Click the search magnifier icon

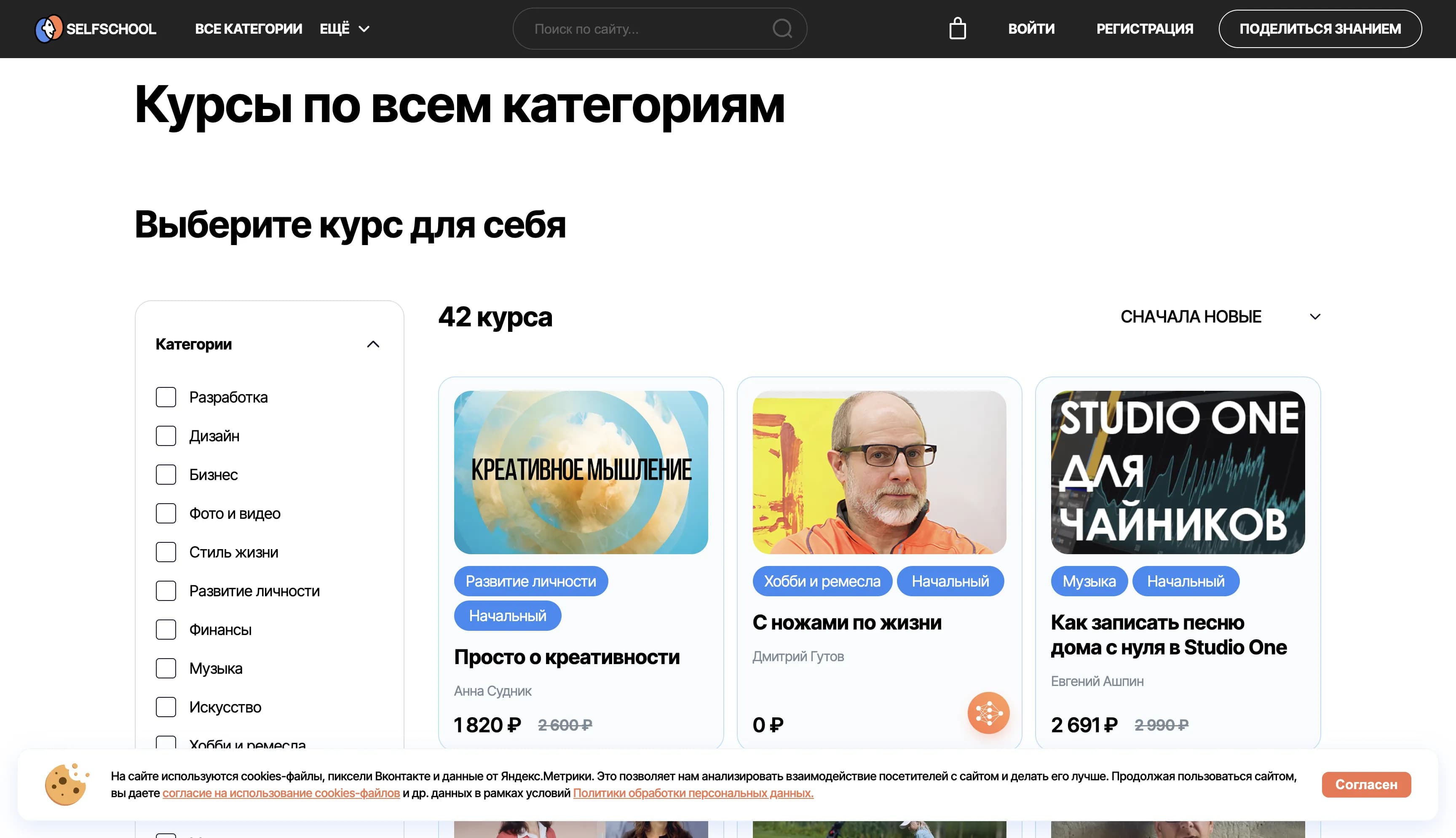(782, 28)
